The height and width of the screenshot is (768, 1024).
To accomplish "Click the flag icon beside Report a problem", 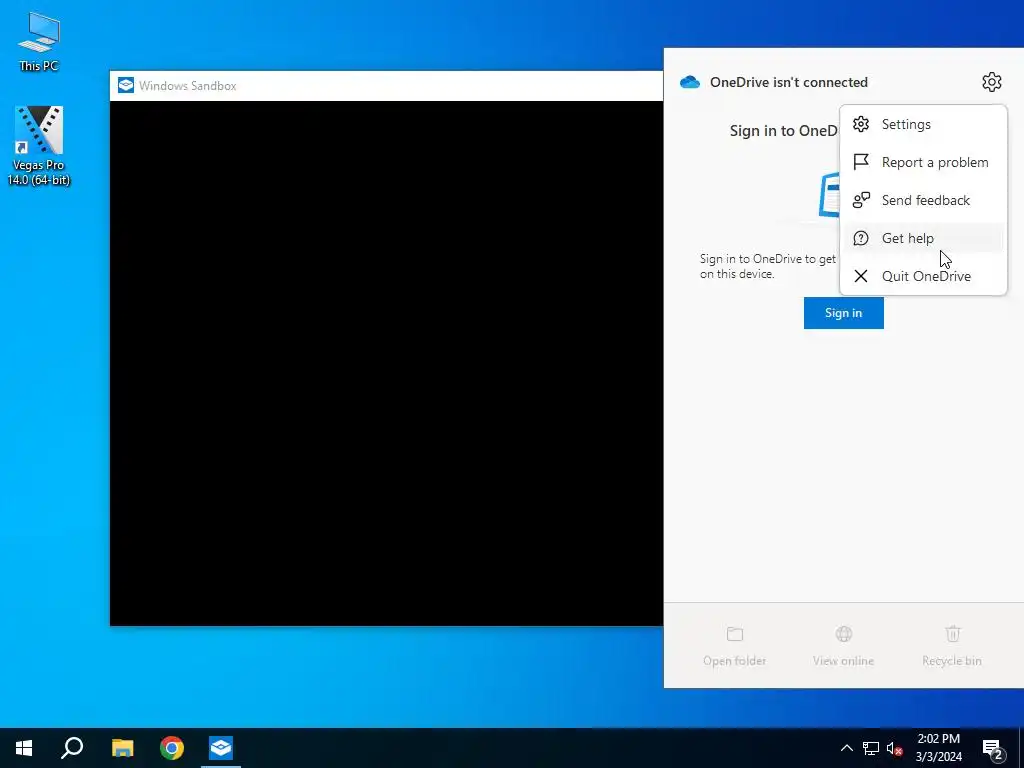I will tap(861, 162).
